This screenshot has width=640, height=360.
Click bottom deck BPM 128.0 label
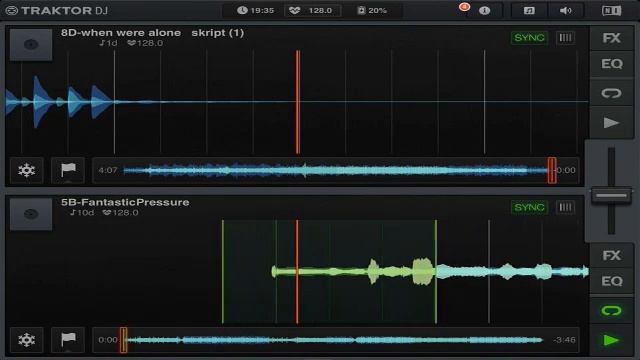tap(121, 213)
